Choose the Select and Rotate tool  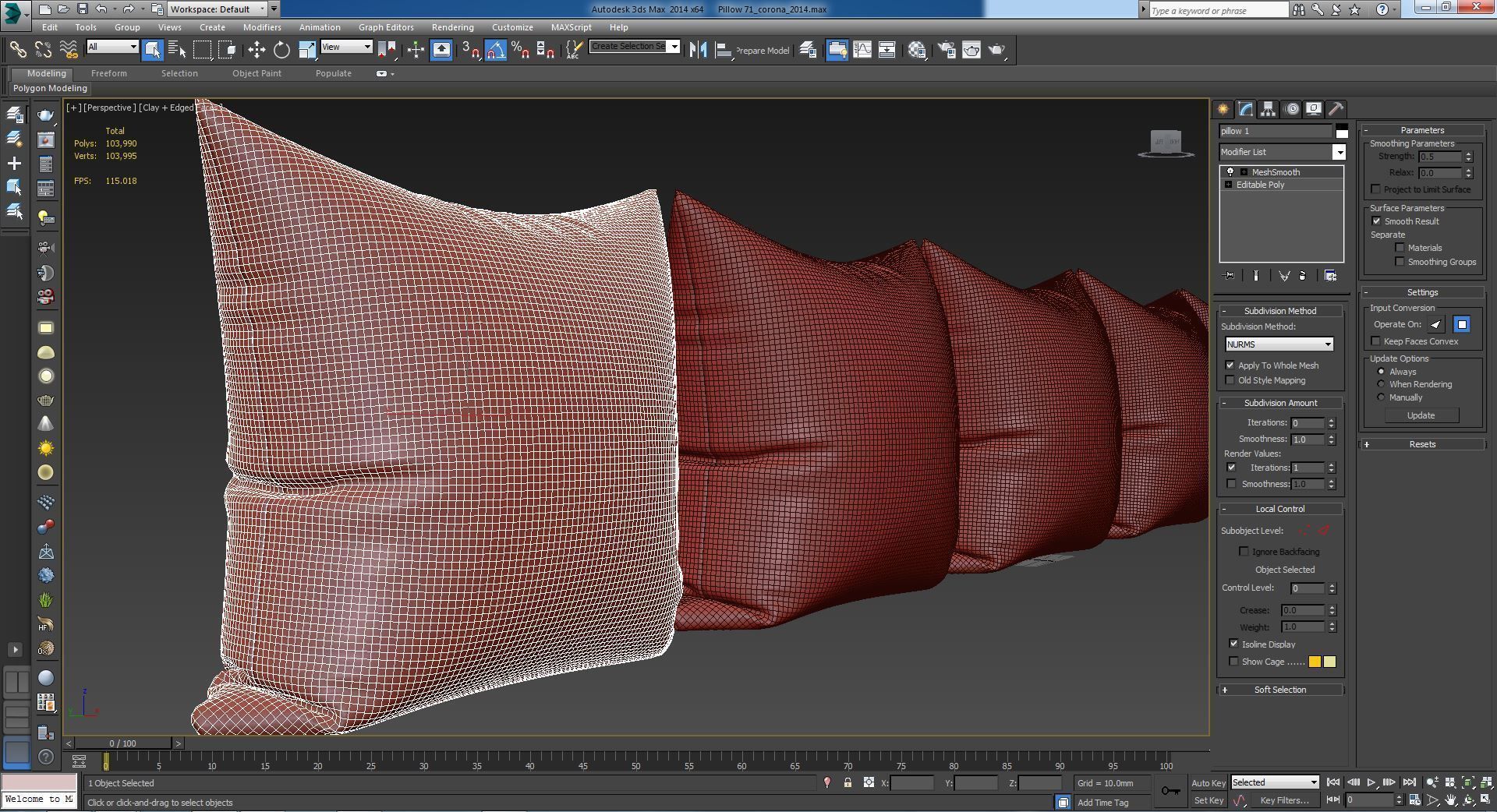click(x=281, y=50)
